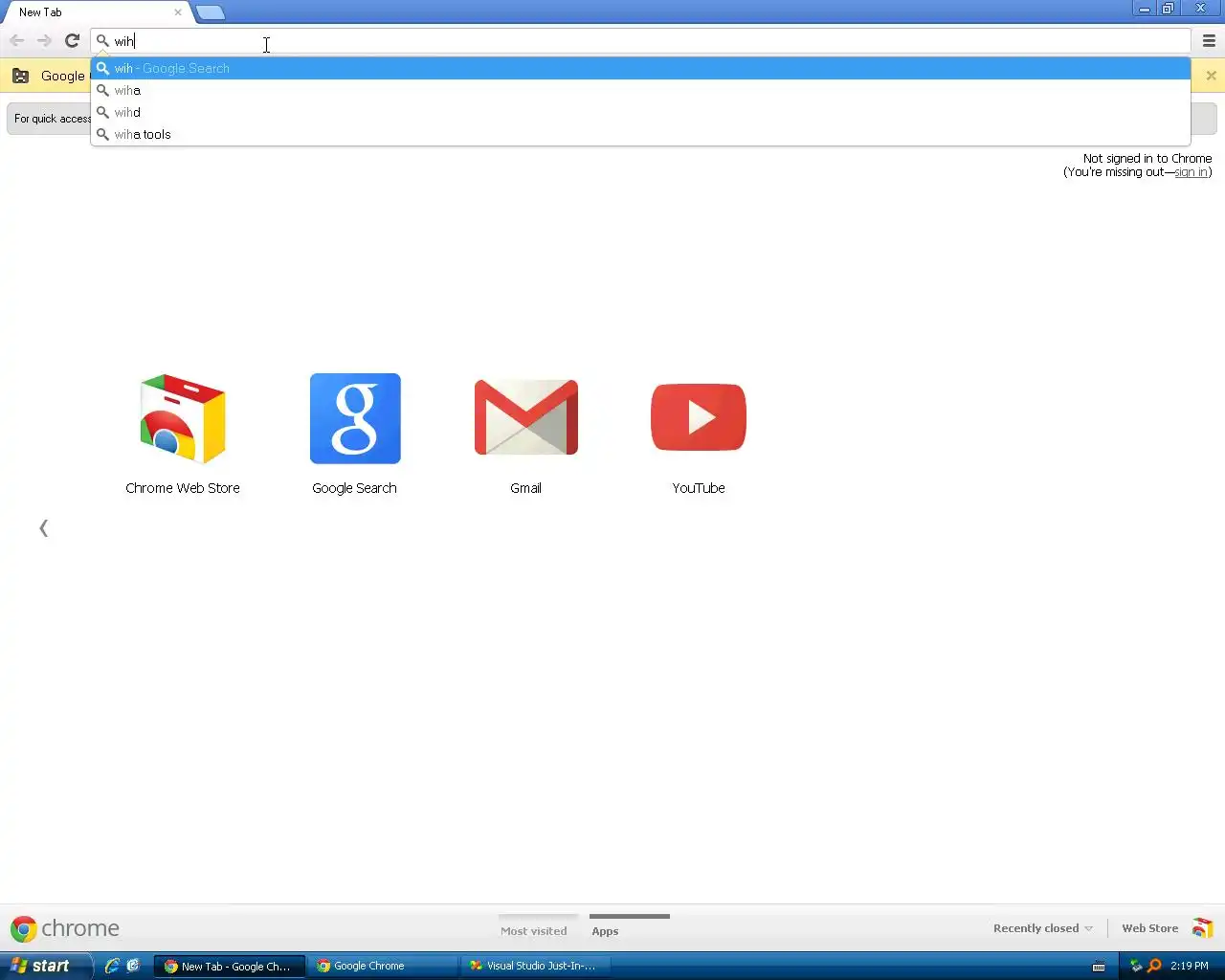1225x980 pixels.
Task: Dismiss the yellow infobar with its X
Action: [1211, 76]
